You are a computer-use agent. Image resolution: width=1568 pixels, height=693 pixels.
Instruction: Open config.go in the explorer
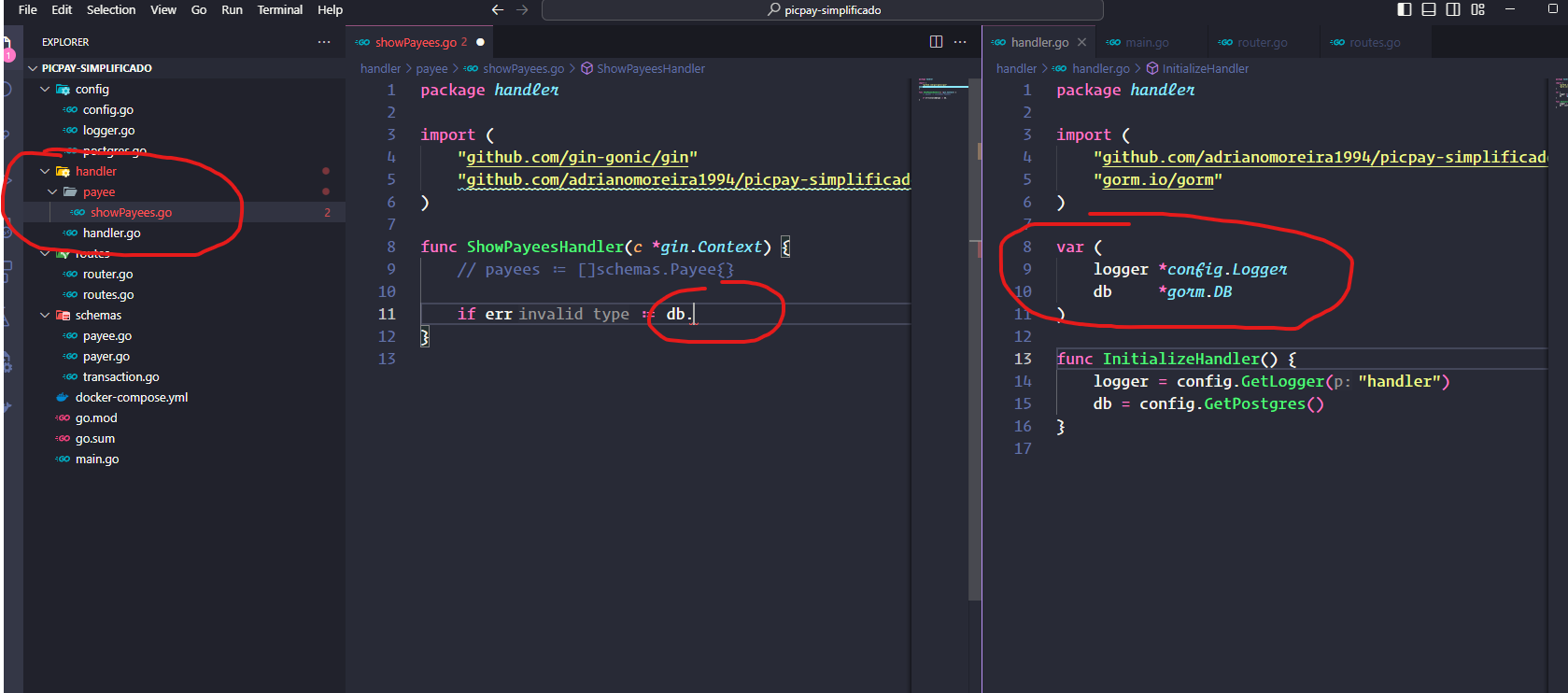tap(107, 109)
